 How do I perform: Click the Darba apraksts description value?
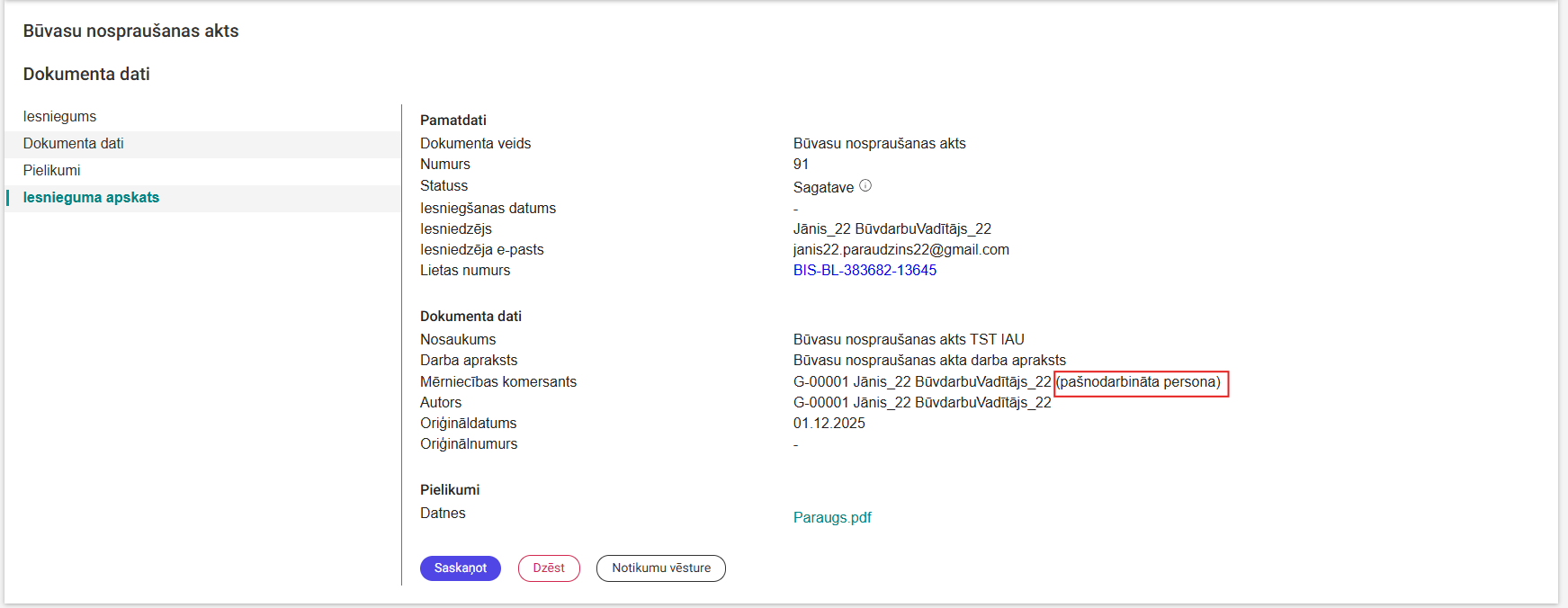pos(929,361)
